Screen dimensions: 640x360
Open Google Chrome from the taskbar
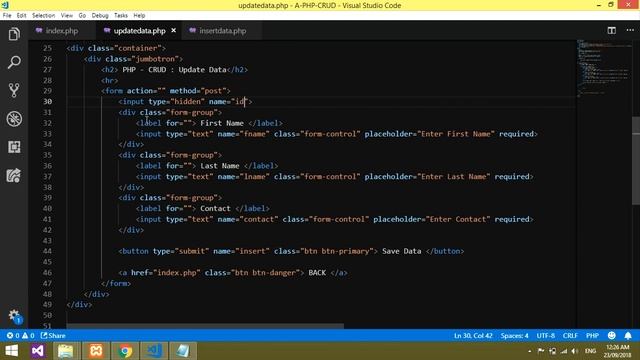pyautogui.click(x=125, y=351)
